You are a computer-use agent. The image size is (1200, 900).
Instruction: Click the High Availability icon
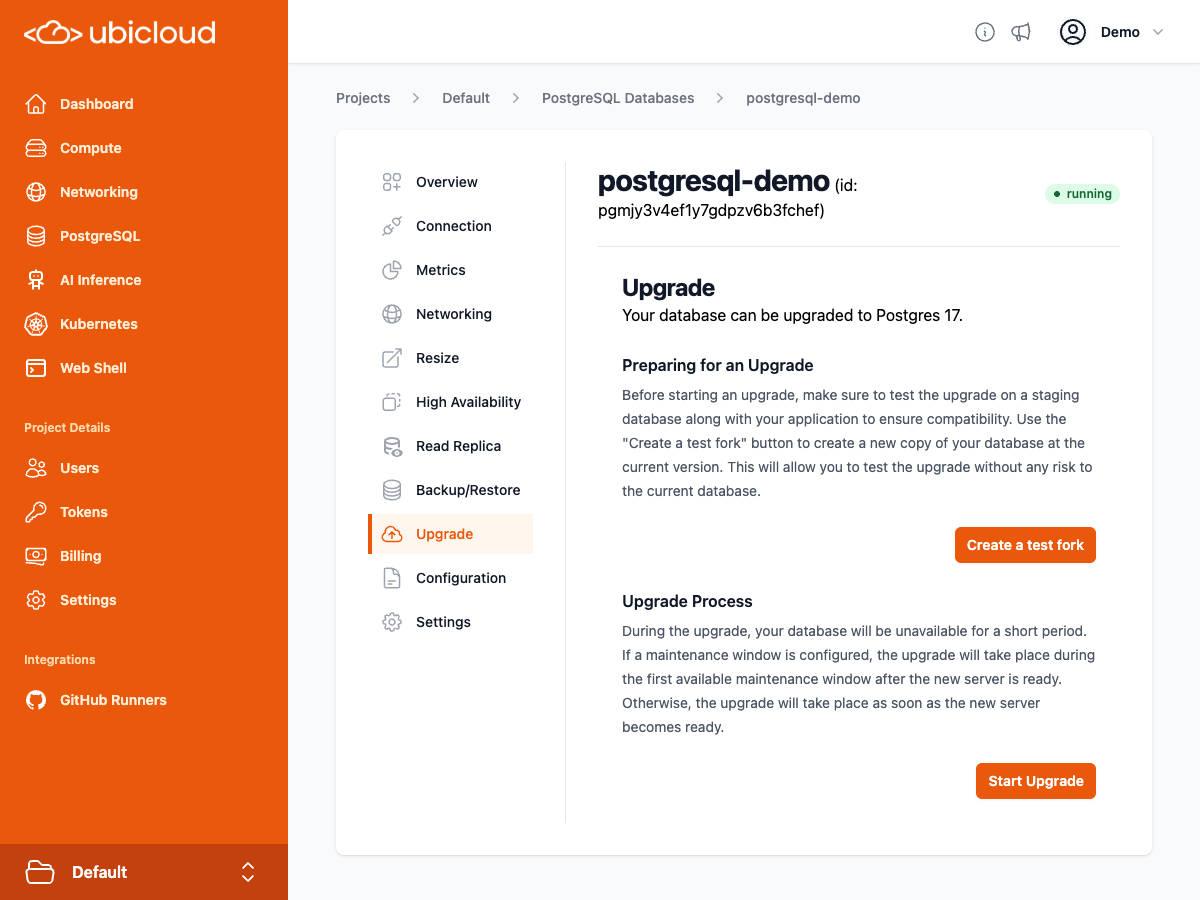(x=392, y=402)
